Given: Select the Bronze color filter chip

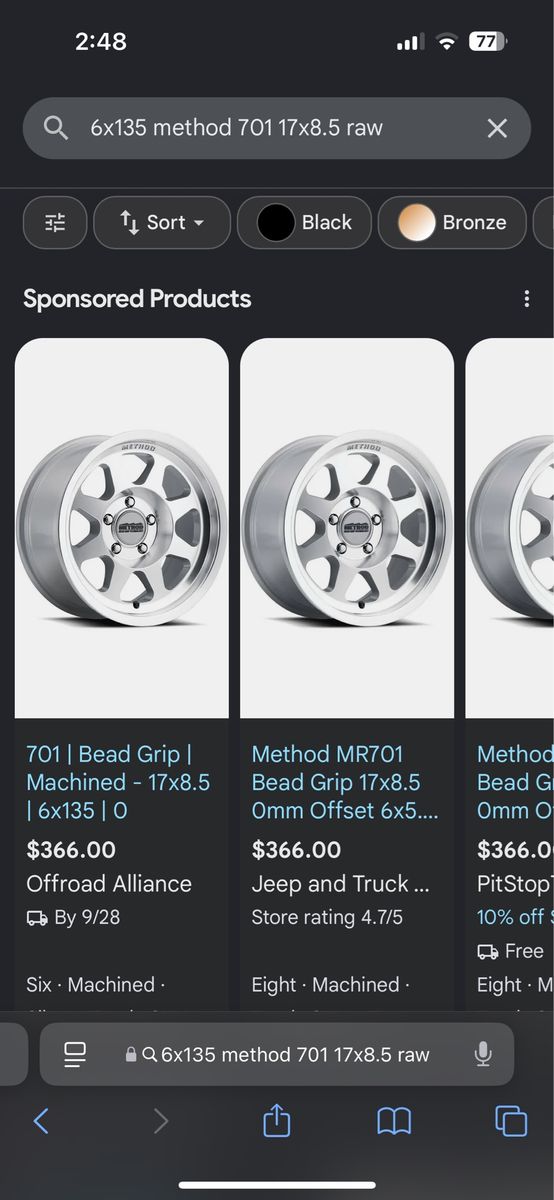Looking at the screenshot, I should 452,223.
